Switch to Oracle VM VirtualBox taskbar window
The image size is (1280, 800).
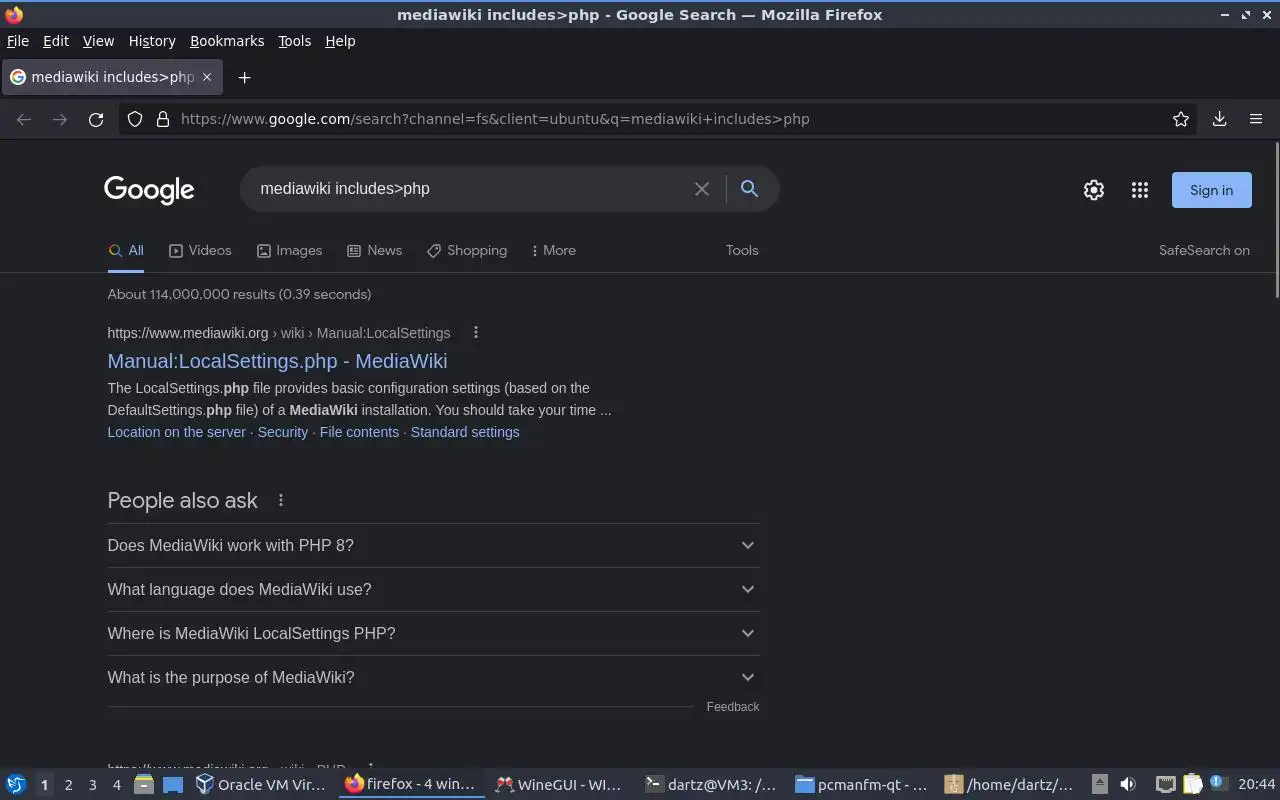pyautogui.click(x=261, y=785)
